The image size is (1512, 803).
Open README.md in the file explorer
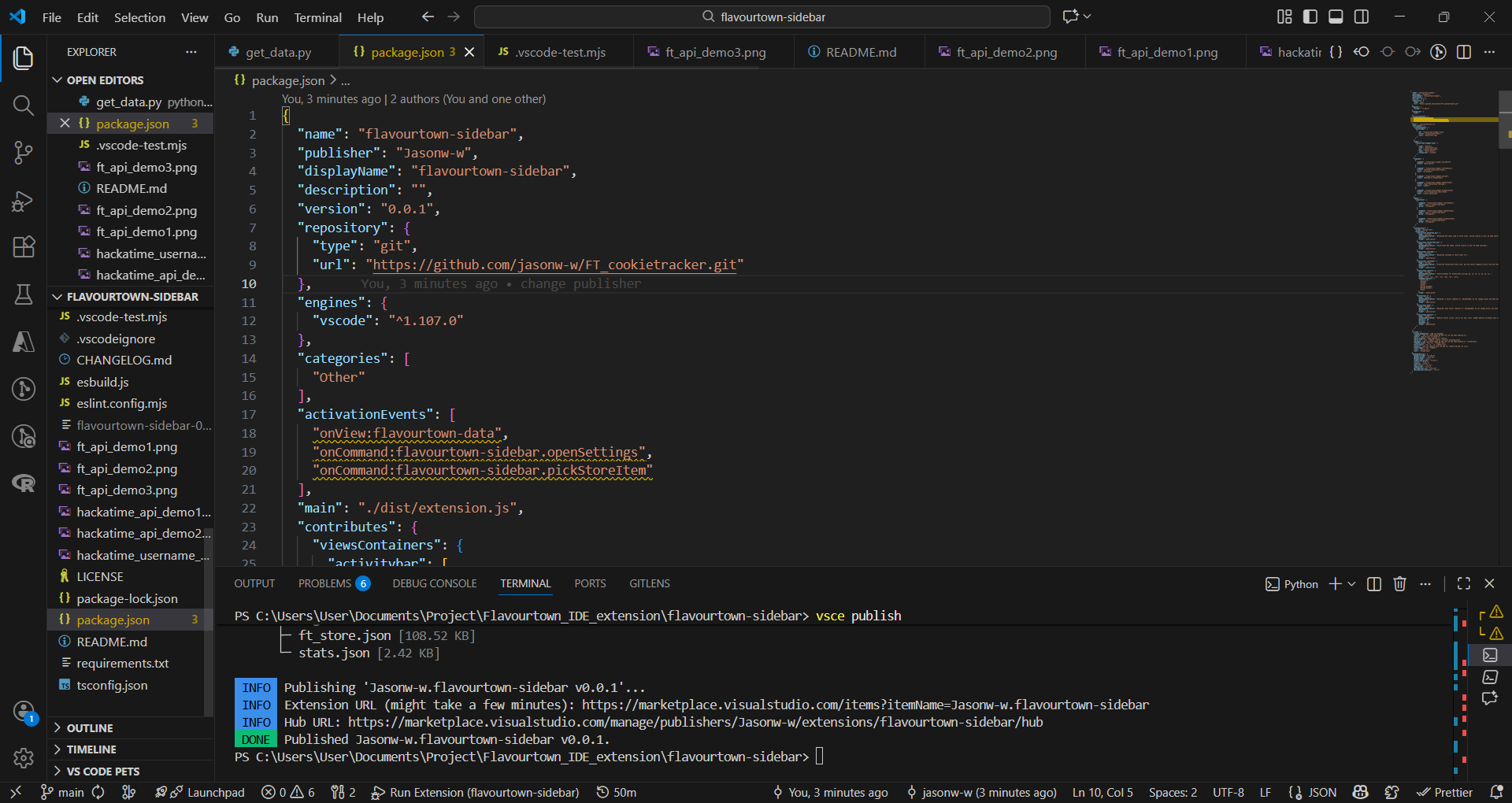coord(112,642)
